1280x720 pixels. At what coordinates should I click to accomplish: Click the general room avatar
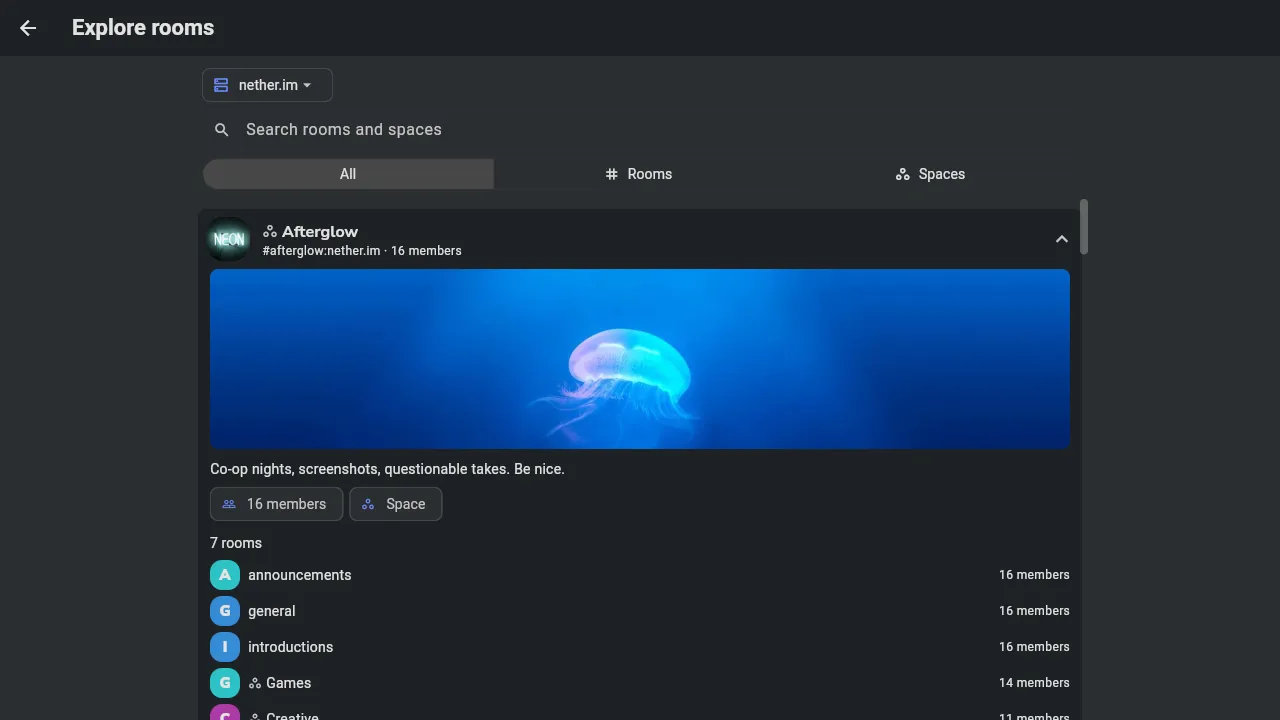coord(225,611)
